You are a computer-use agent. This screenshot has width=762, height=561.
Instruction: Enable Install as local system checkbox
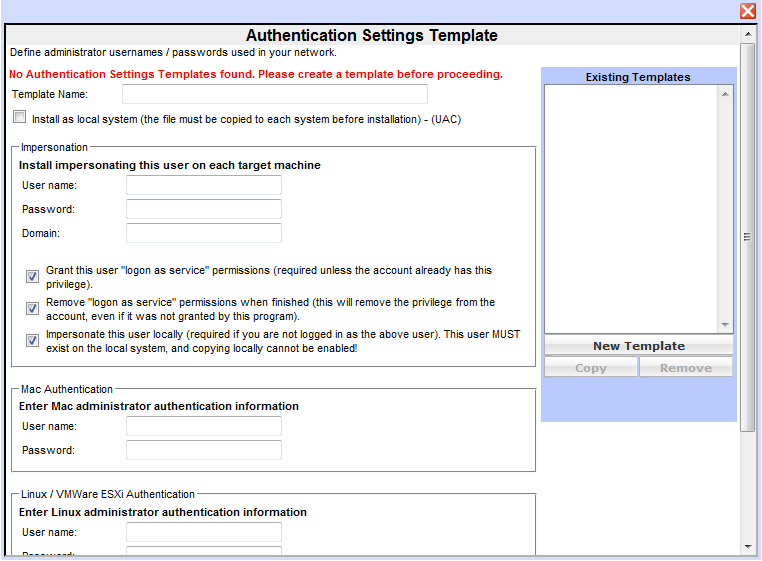tap(20, 117)
